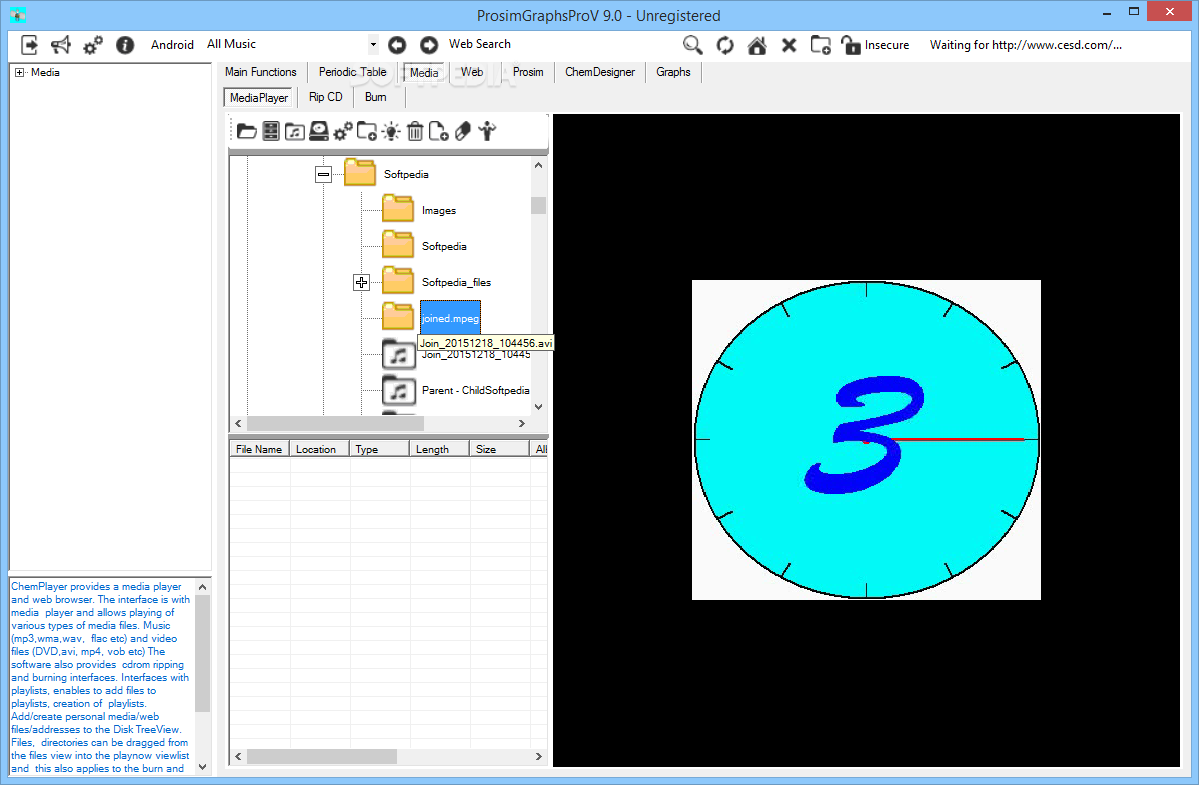Image resolution: width=1199 pixels, height=785 pixels.
Task: Click the home icon
Action: click(x=757, y=45)
